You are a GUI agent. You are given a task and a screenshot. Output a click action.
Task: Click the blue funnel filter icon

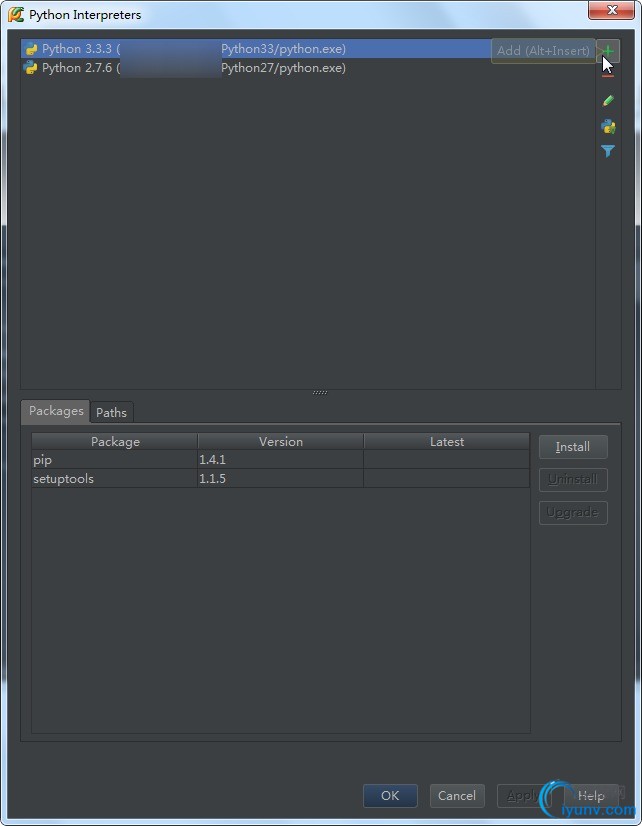pyautogui.click(x=608, y=151)
